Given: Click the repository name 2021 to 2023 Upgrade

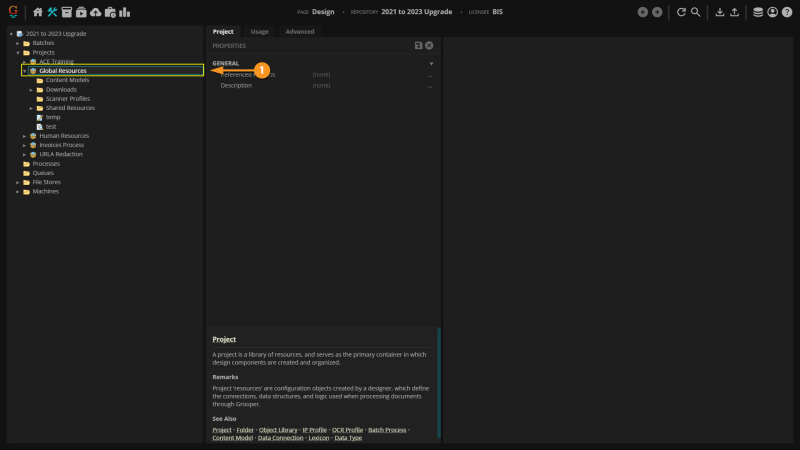Looking at the screenshot, I should pyautogui.click(x=416, y=12).
